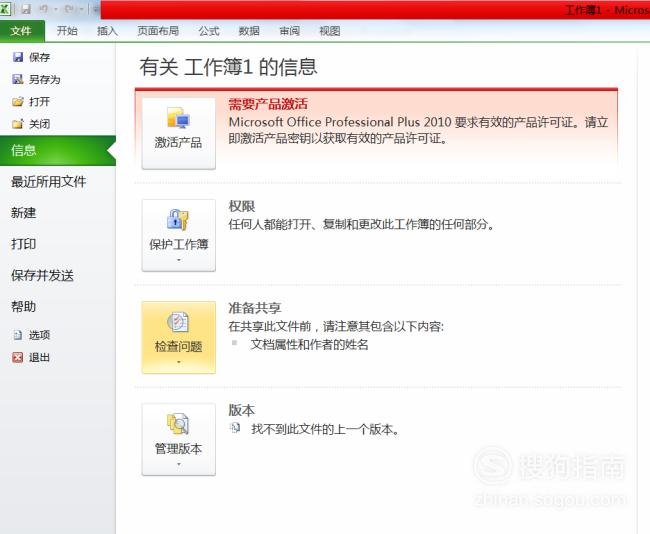The width and height of the screenshot is (650, 534).
Task: Switch to the 视图 ribbon tab
Action: coord(330,31)
